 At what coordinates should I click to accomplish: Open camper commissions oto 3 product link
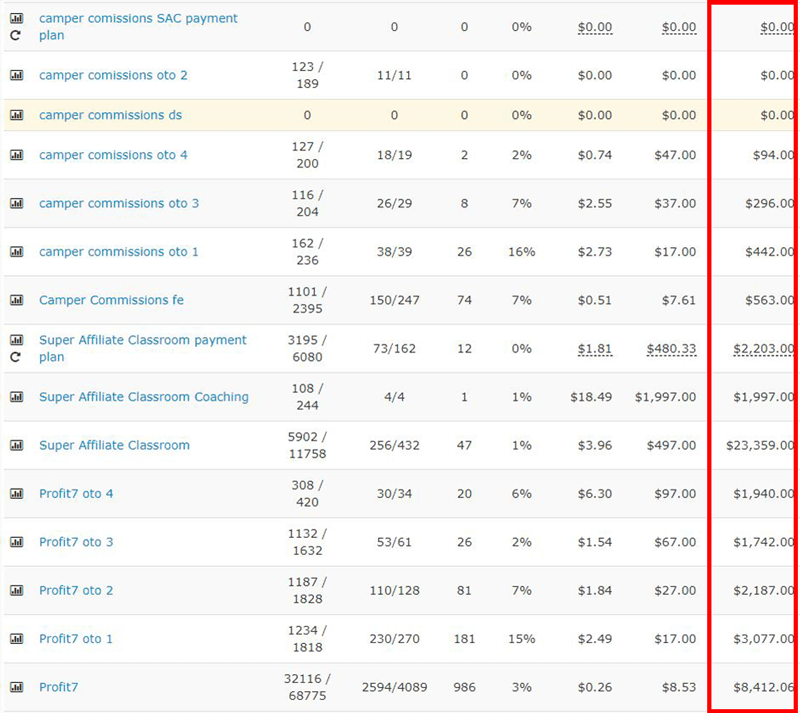tap(119, 204)
